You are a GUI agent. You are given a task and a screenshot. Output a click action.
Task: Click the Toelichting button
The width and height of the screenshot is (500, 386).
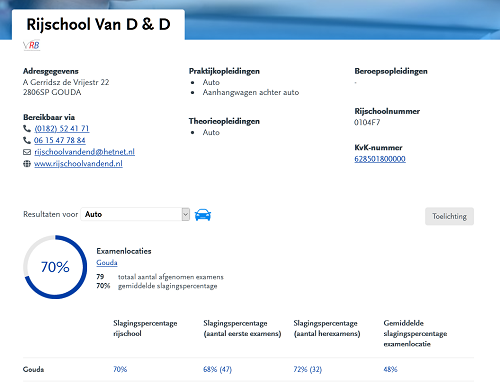tap(449, 216)
